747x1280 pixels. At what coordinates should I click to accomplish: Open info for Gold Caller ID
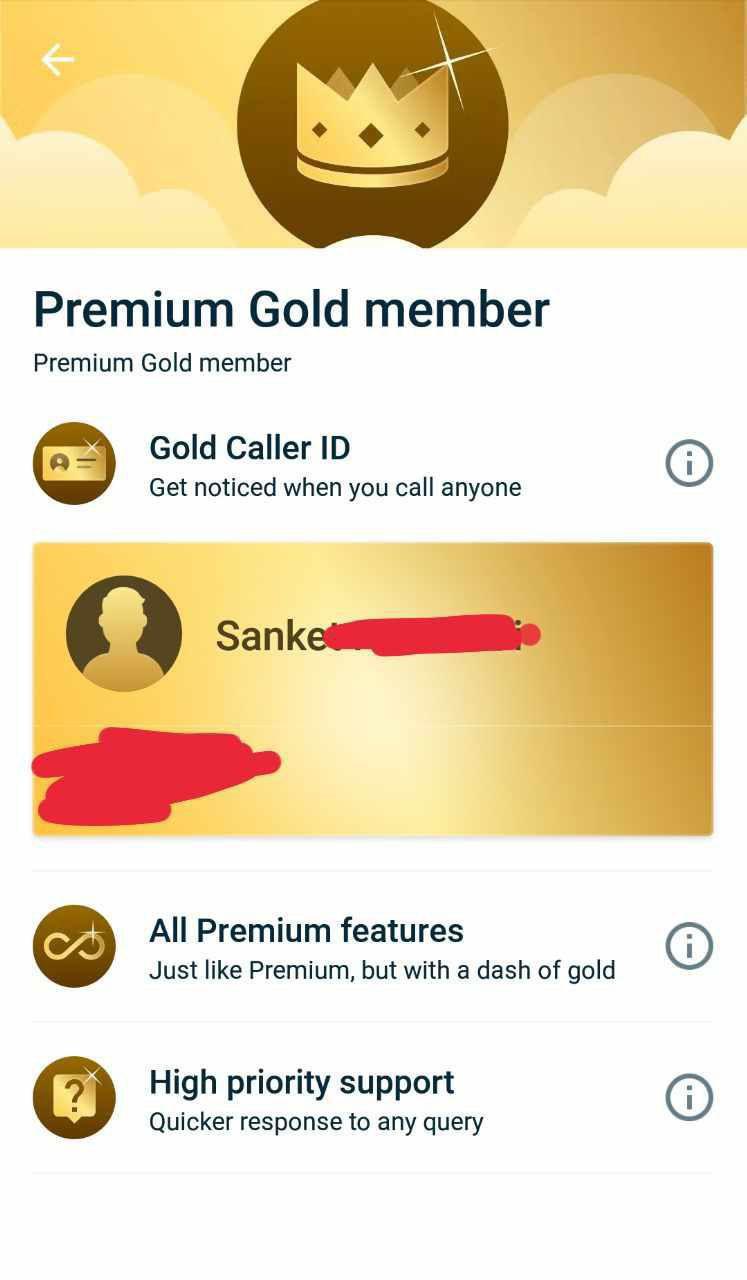click(689, 463)
